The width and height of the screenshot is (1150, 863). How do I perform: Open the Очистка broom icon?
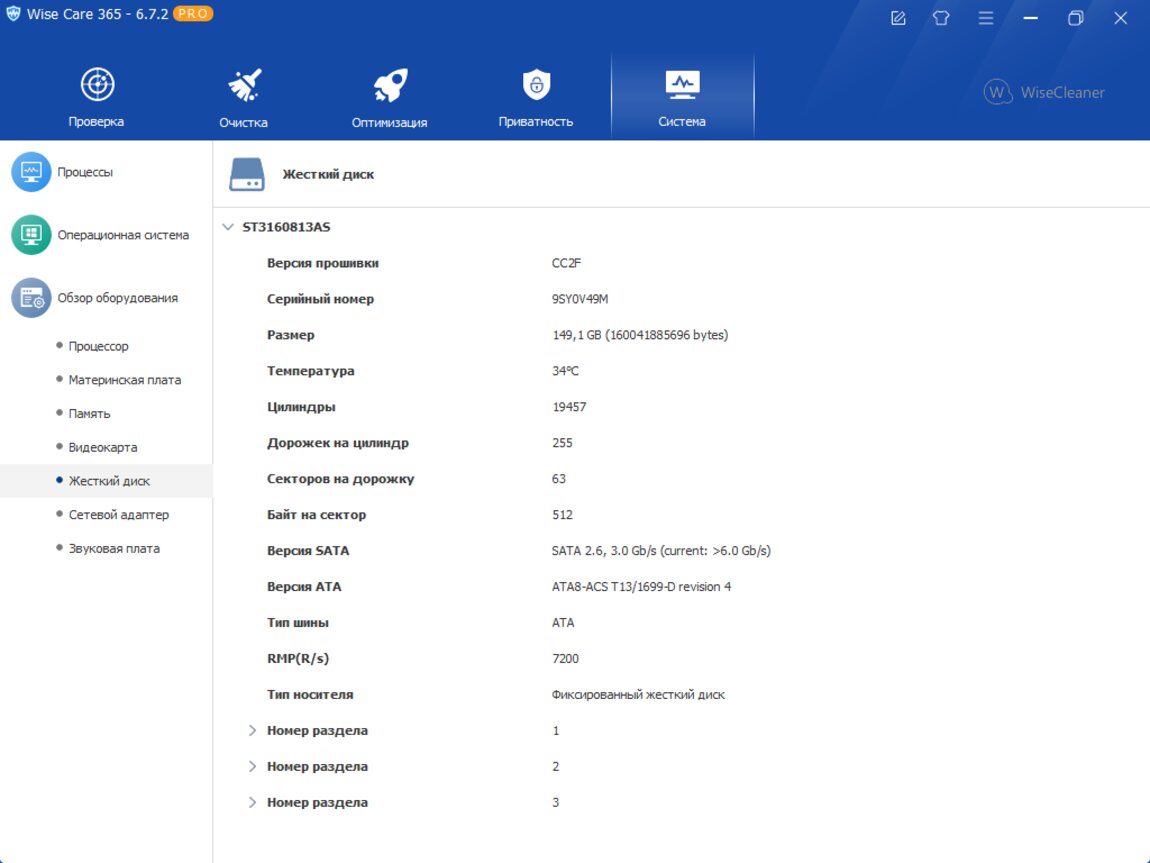[243, 86]
